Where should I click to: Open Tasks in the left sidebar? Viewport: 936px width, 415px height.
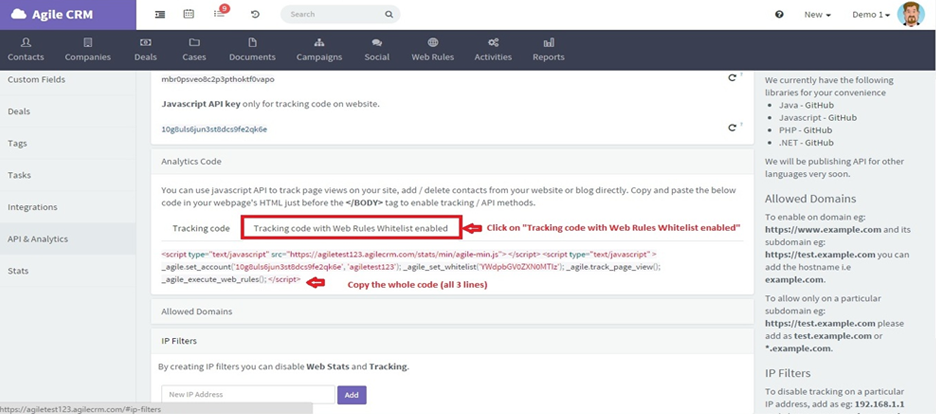coord(68,175)
